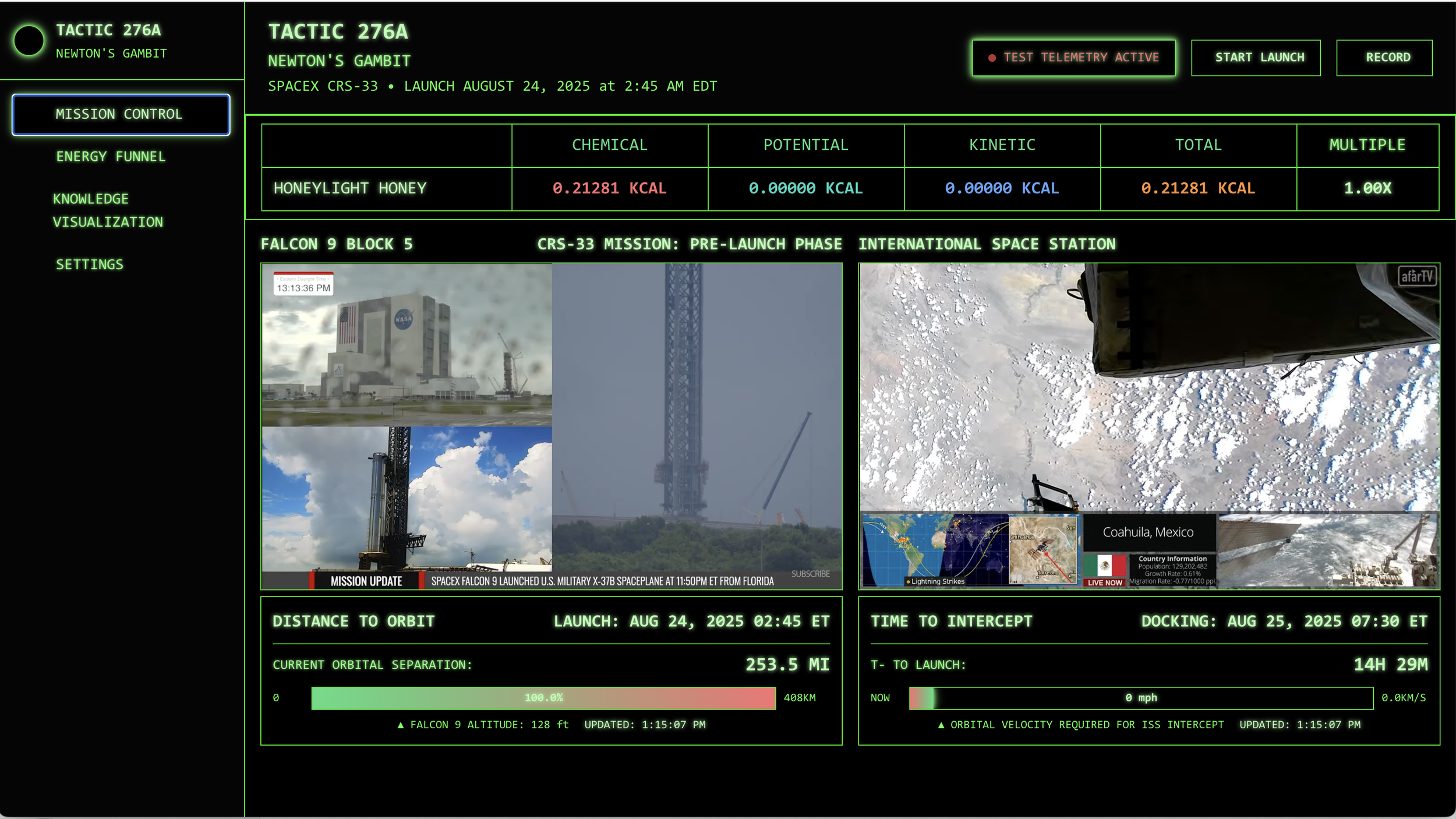This screenshot has width=1456, height=819.
Task: Click the afarTV watermark on ISS feed
Action: [1416, 276]
